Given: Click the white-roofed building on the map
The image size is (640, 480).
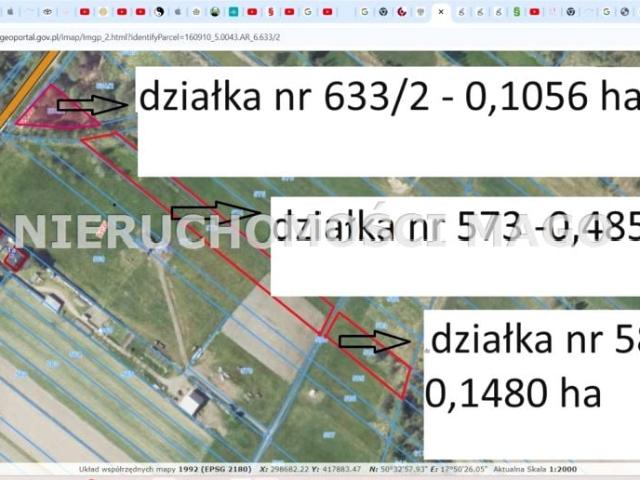Looking at the screenshot, I should coord(193,402).
